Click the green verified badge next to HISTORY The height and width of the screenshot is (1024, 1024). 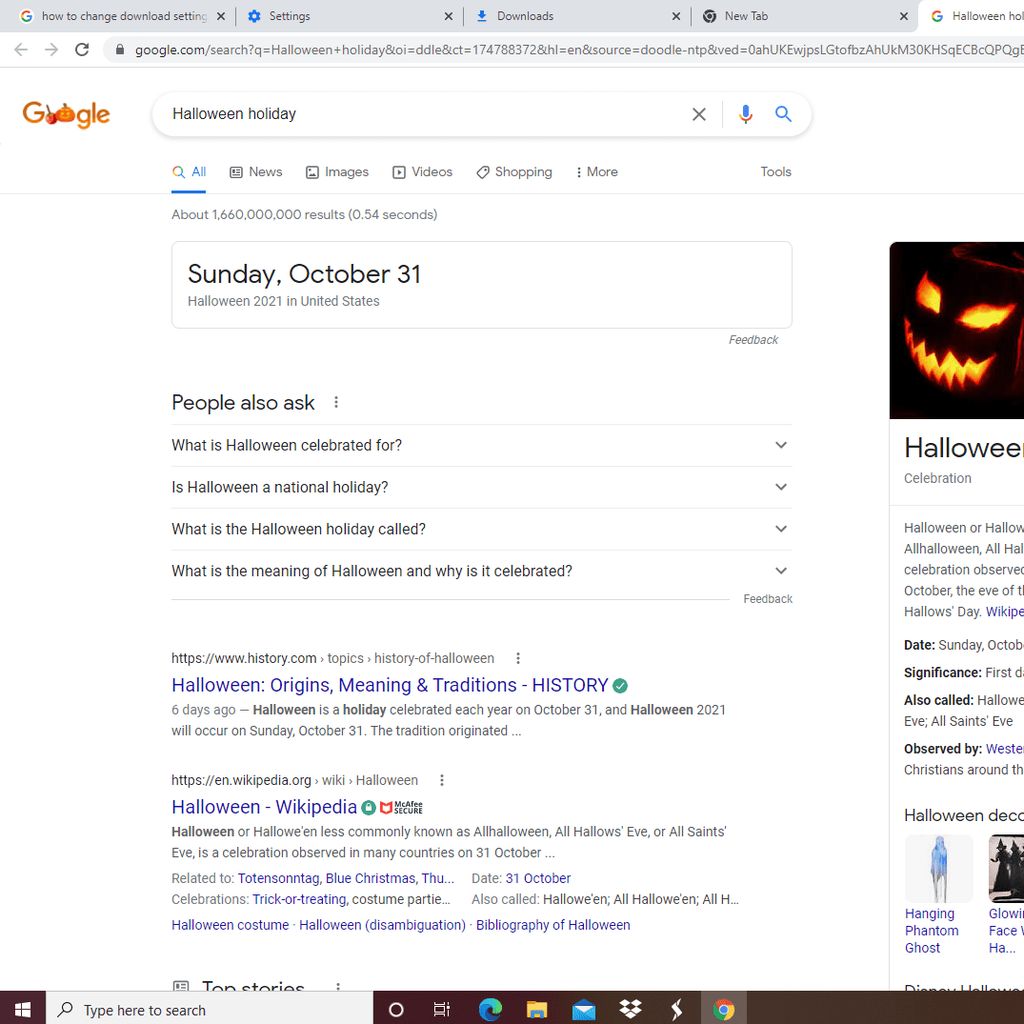tap(620, 686)
